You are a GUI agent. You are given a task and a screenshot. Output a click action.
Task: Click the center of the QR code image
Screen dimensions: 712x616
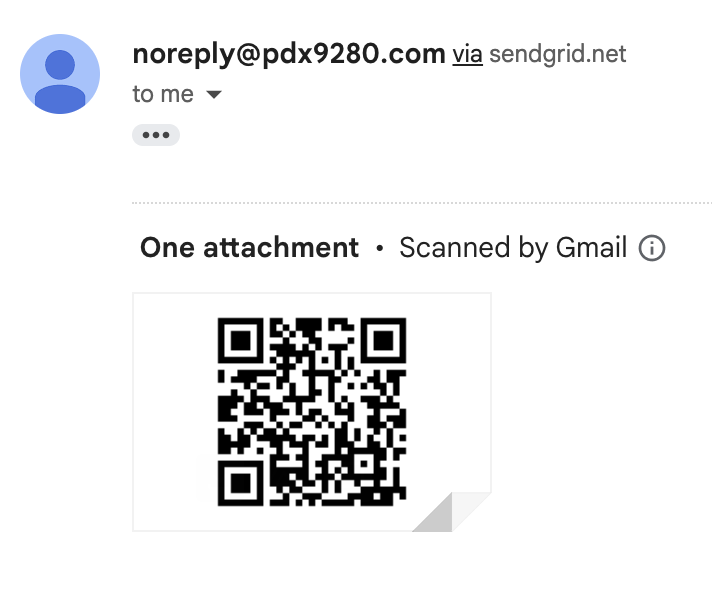(x=312, y=412)
